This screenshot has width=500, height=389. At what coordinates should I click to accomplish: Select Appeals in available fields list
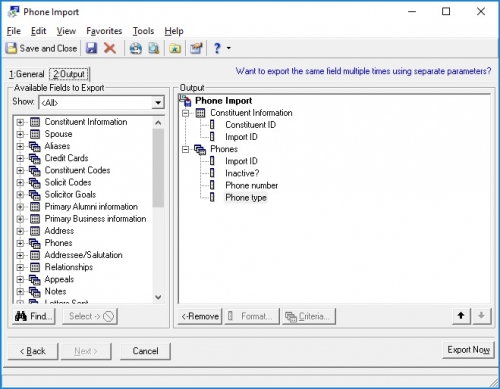click(59, 279)
